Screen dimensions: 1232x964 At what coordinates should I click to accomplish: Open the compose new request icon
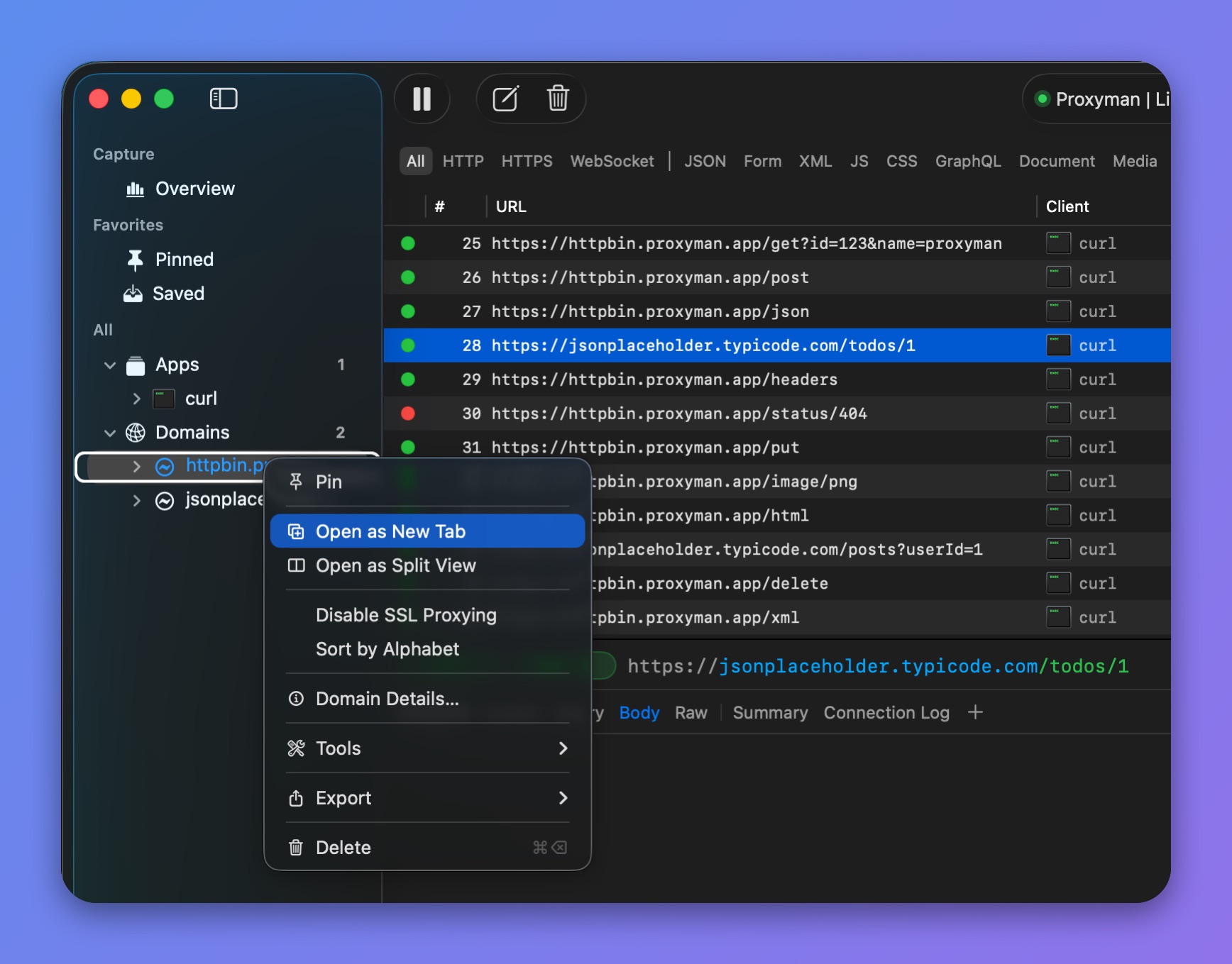click(x=505, y=99)
